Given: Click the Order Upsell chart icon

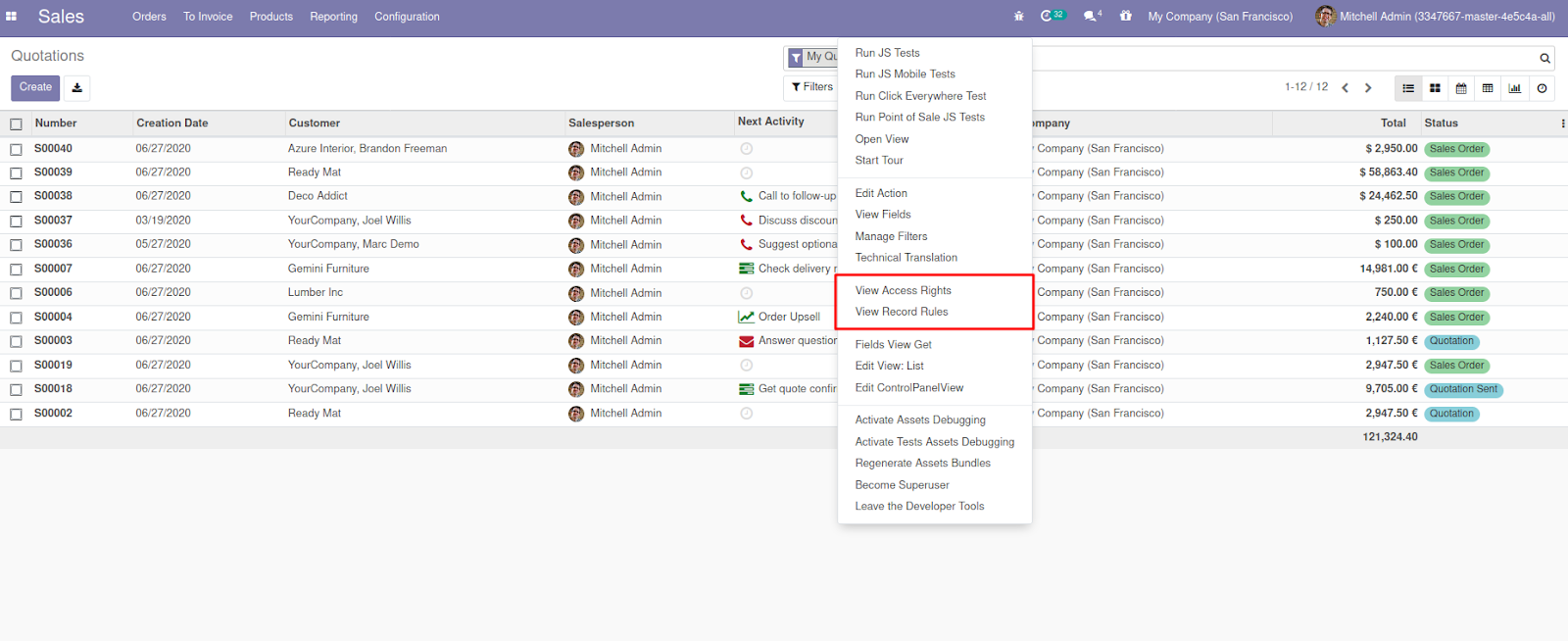Looking at the screenshot, I should click(747, 317).
